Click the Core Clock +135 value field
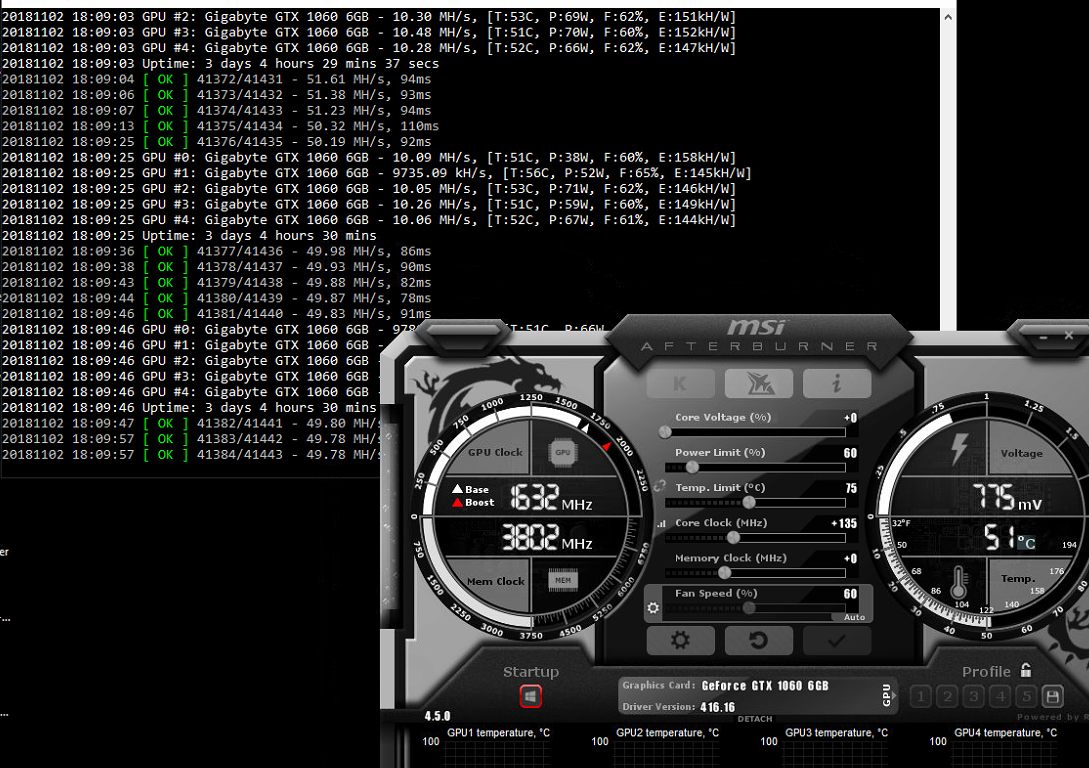The image size is (1089, 768). (x=844, y=524)
